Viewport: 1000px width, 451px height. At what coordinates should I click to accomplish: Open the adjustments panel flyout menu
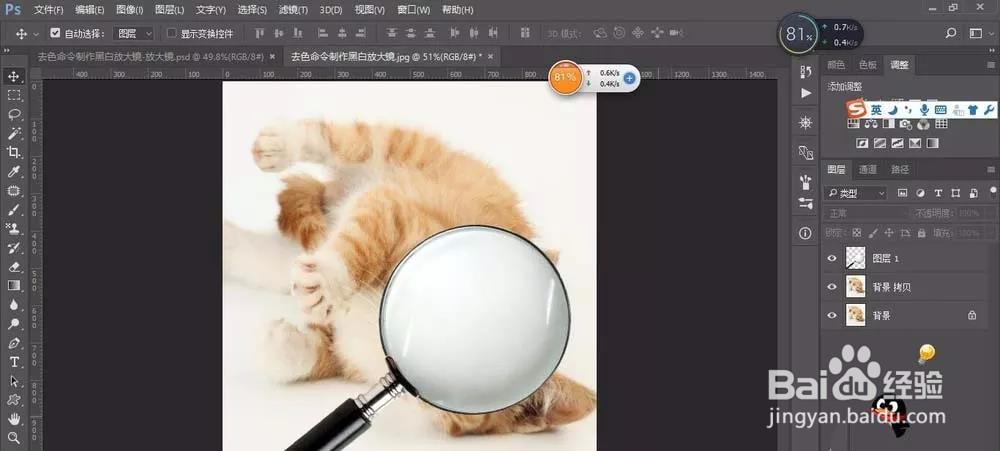[x=991, y=65]
